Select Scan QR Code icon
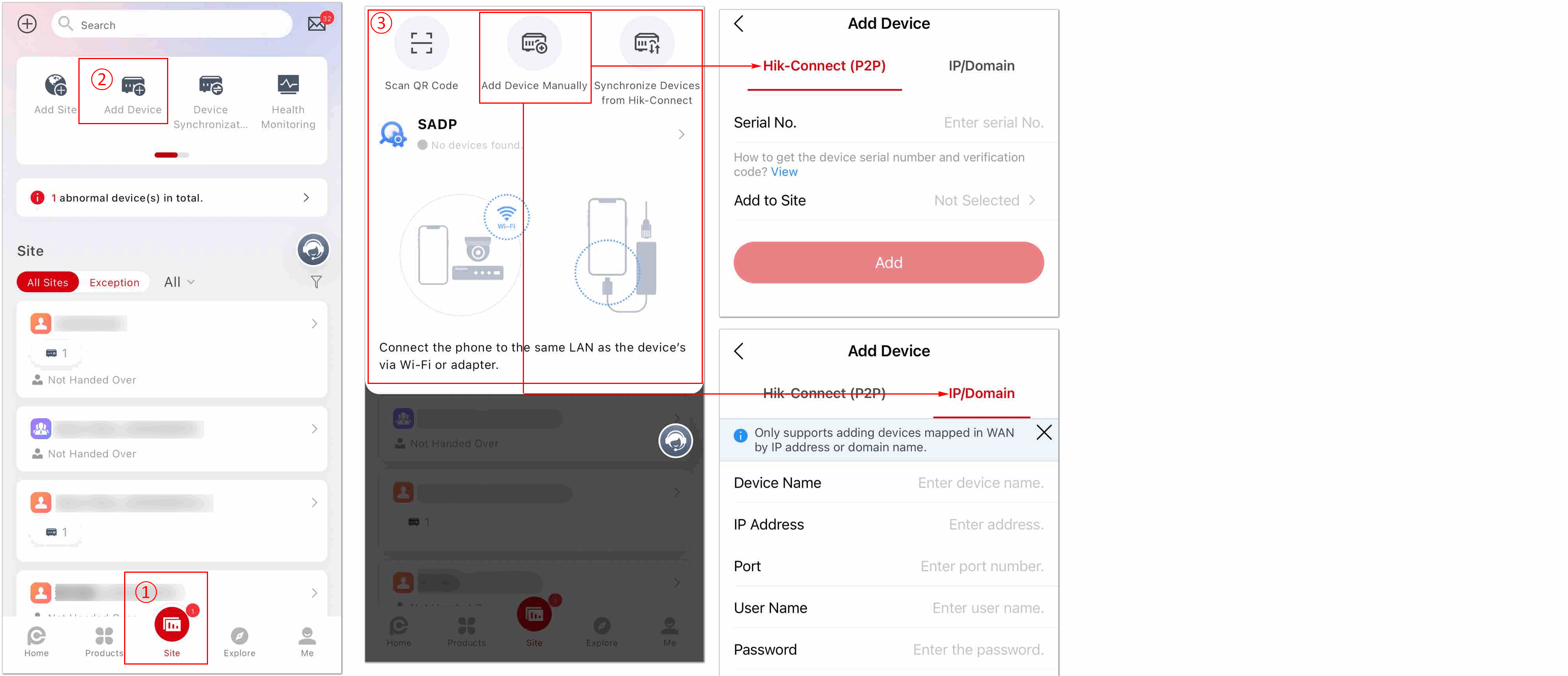Viewport: 1568px width, 676px height. click(421, 43)
